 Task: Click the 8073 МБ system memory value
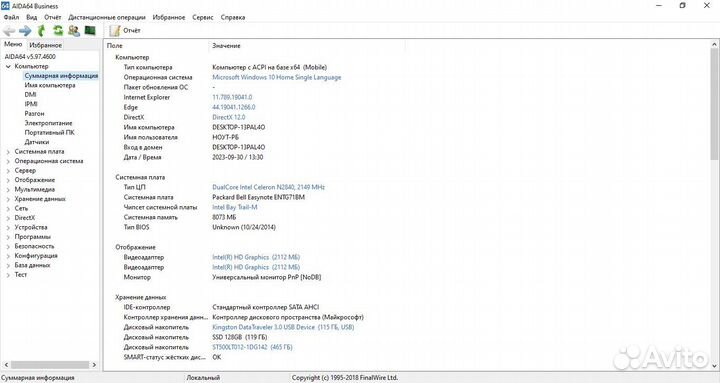tap(224, 217)
